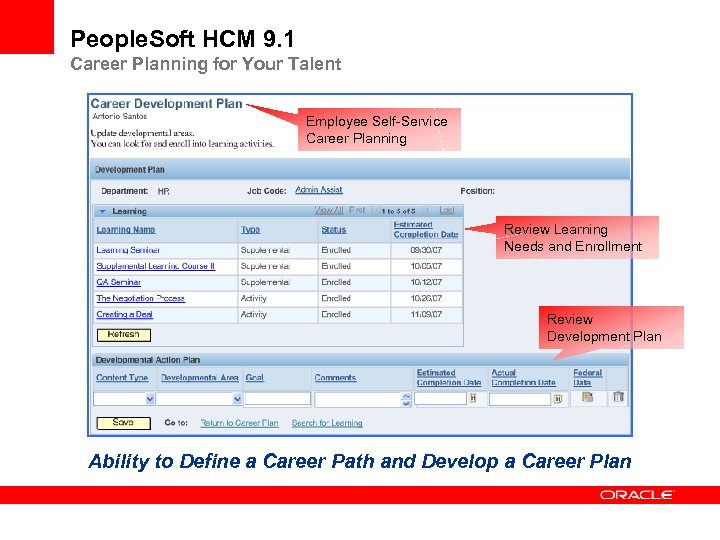This screenshot has width=720, height=540.
Task: Select the 11/09/07 completion date cell
Action: 426,315
